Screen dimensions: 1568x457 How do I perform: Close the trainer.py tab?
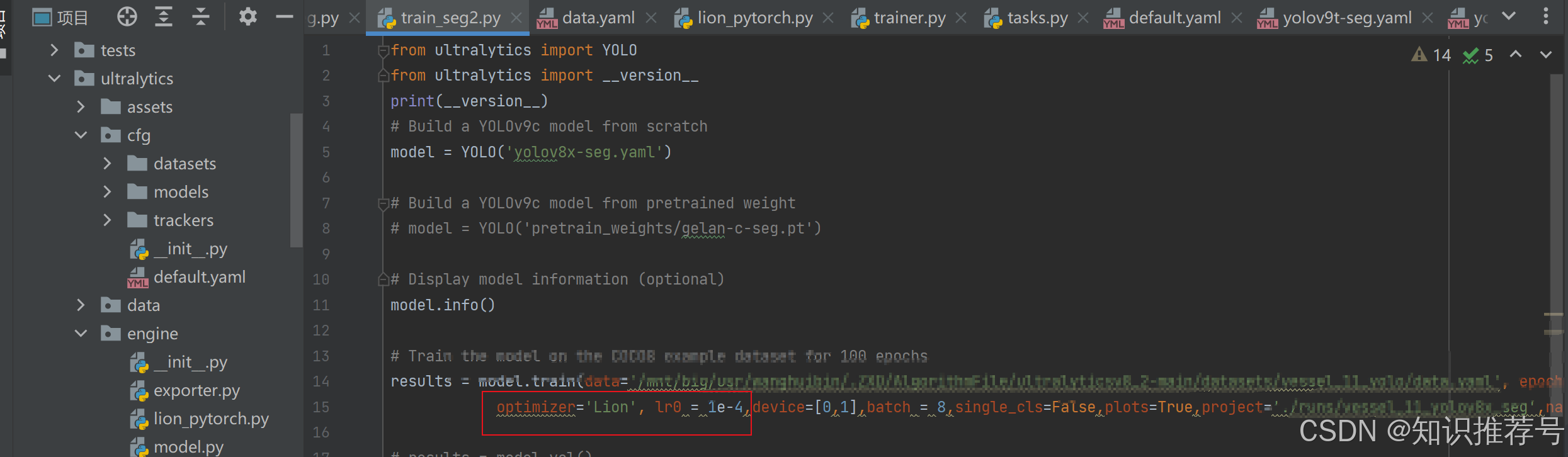pyautogui.click(x=961, y=18)
